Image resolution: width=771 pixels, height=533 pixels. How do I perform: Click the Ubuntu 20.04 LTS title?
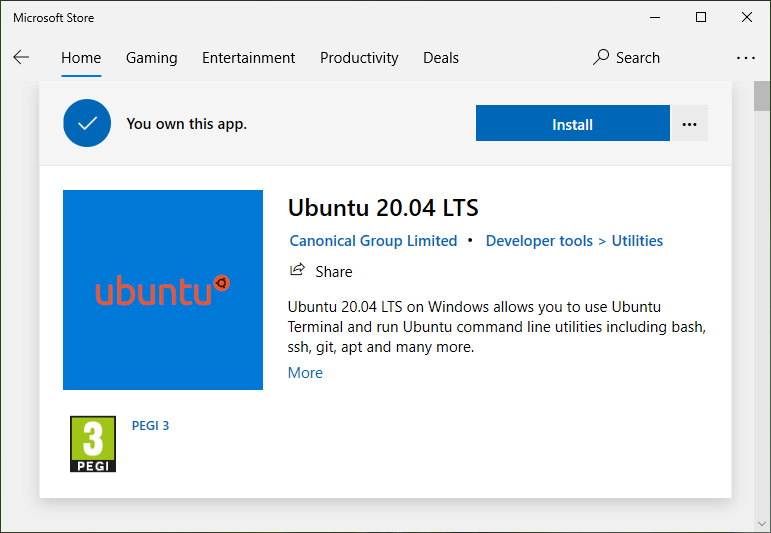[x=383, y=207]
